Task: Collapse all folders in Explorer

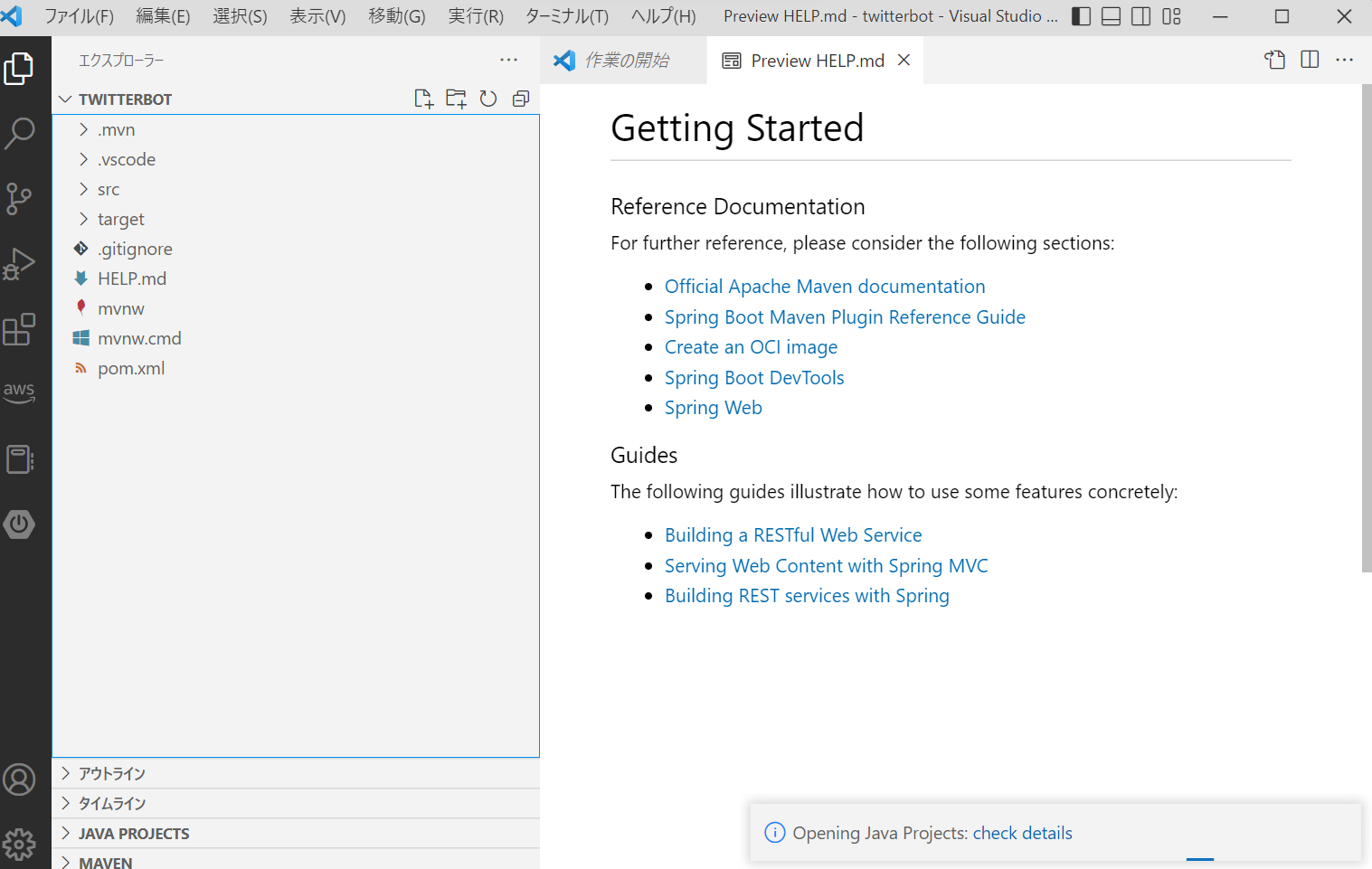Action: [x=521, y=99]
